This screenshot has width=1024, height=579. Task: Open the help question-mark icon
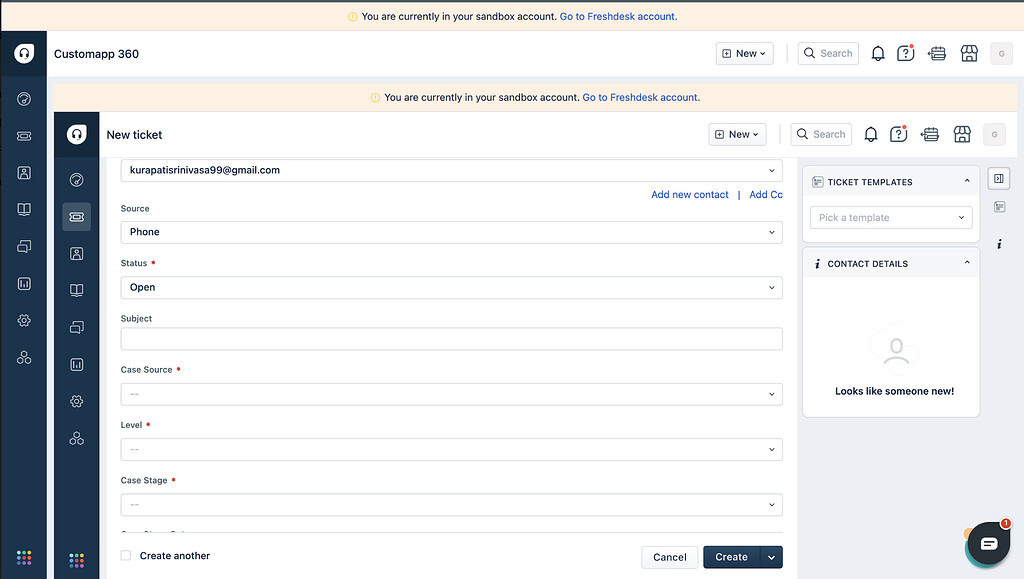(897, 133)
